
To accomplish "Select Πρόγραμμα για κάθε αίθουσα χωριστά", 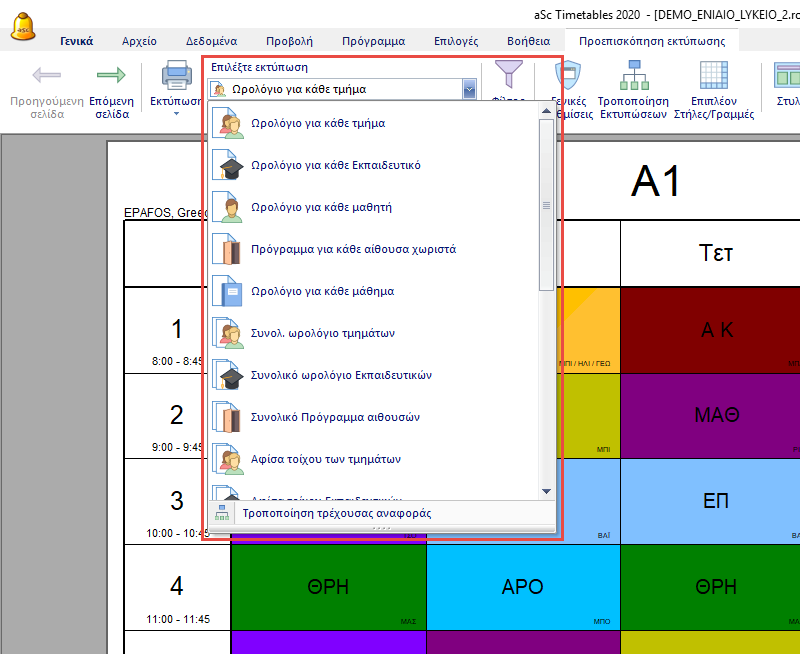I will click(x=340, y=249).
